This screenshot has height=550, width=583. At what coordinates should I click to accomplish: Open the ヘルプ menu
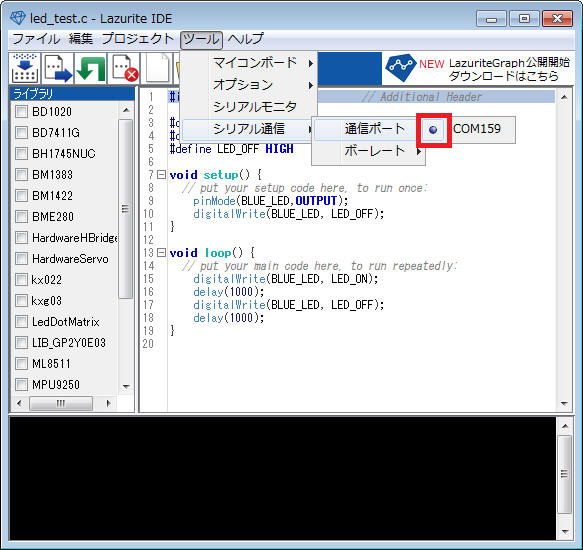[x=245, y=39]
